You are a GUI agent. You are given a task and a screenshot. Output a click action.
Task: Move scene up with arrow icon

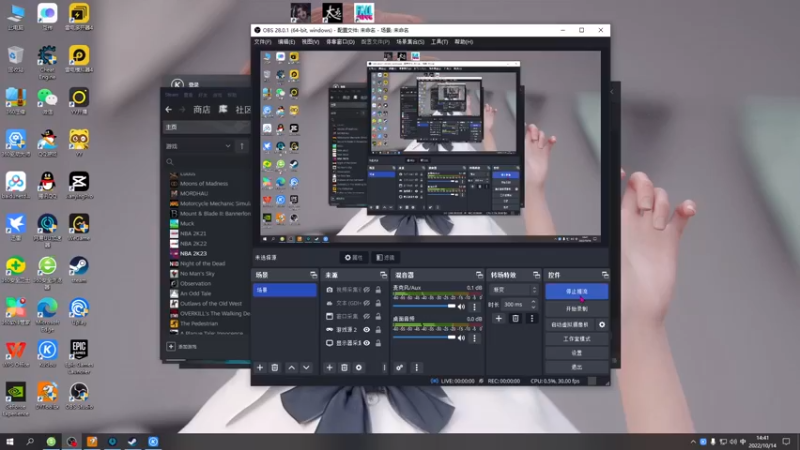(x=291, y=367)
